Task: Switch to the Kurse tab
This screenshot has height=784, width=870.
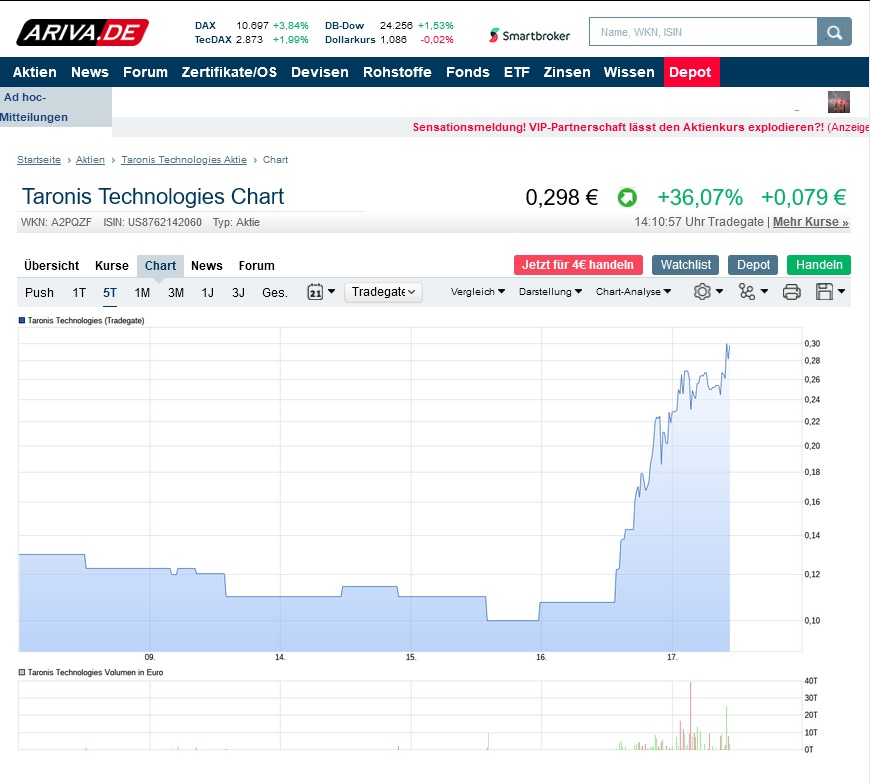Action: pos(112,265)
